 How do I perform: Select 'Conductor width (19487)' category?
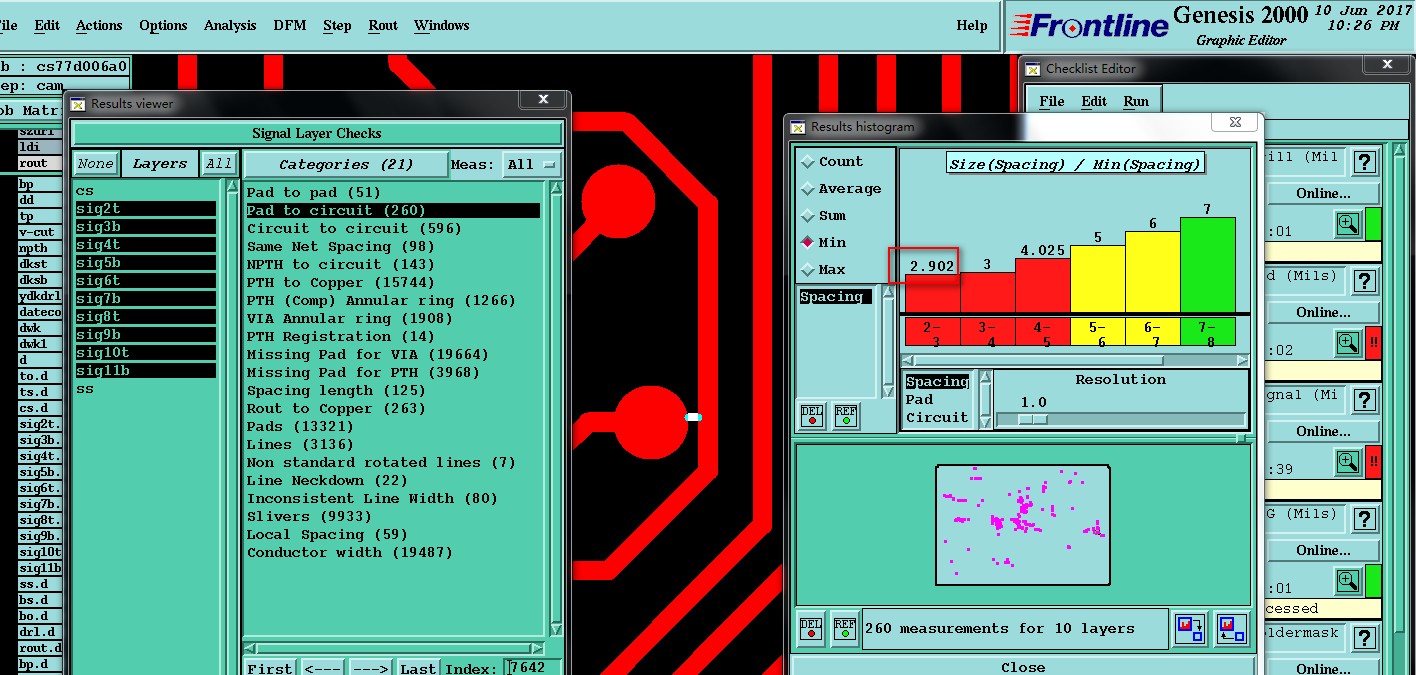point(350,552)
